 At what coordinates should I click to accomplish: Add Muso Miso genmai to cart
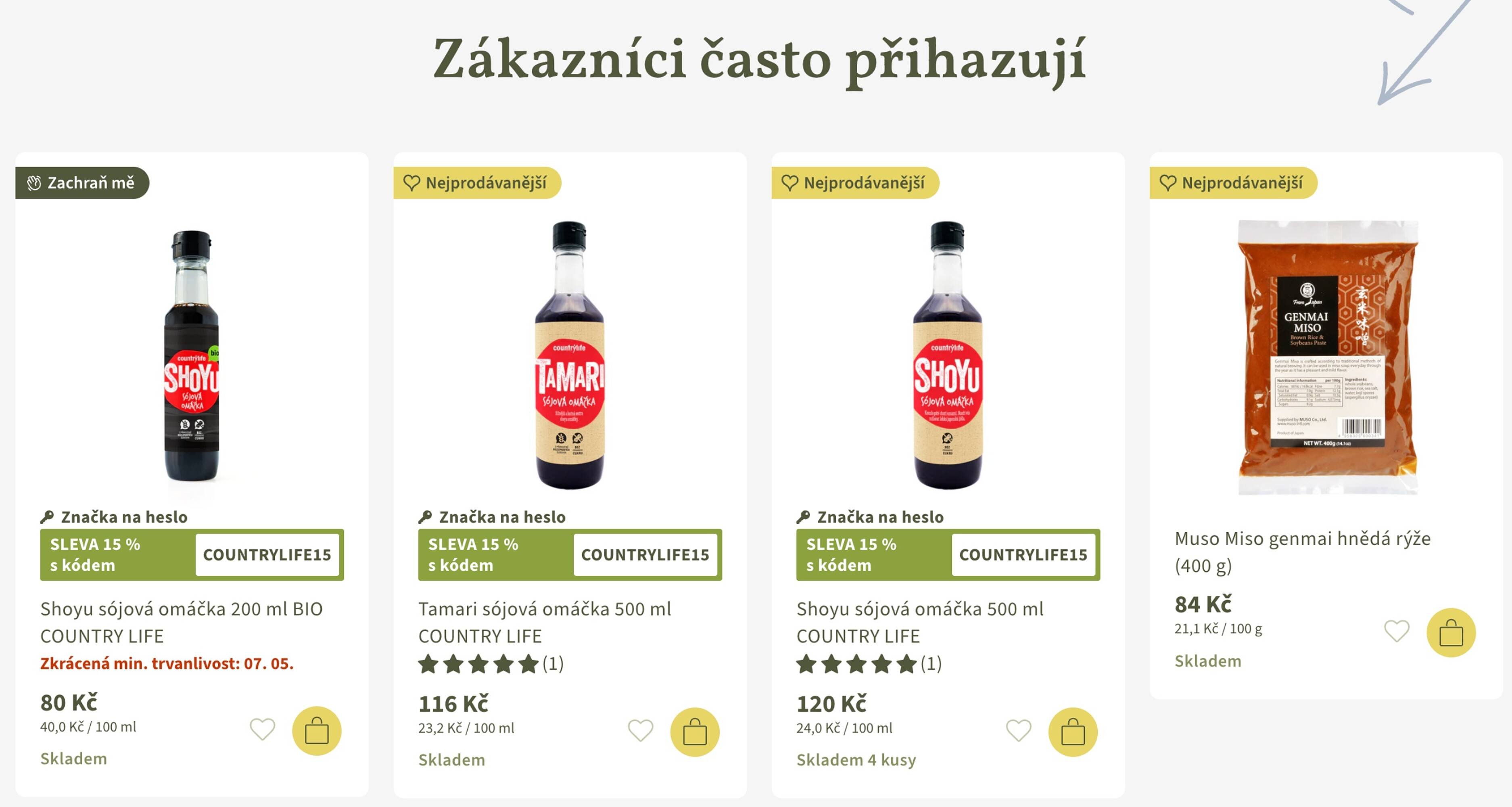pos(1450,633)
